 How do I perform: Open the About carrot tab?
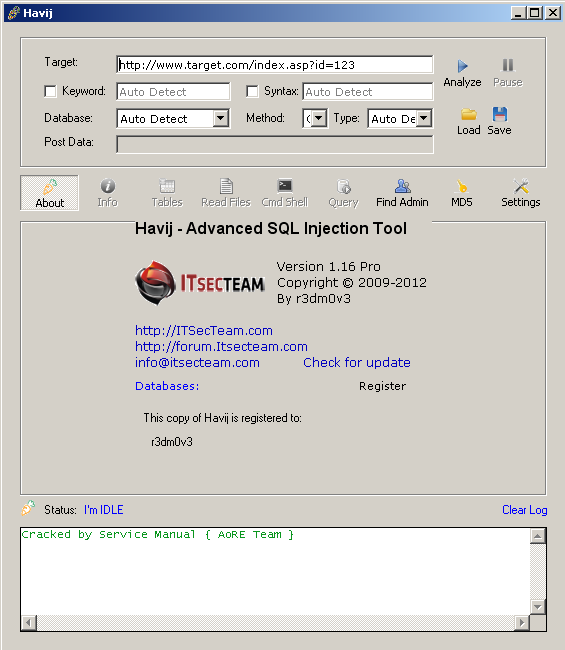coord(49,193)
